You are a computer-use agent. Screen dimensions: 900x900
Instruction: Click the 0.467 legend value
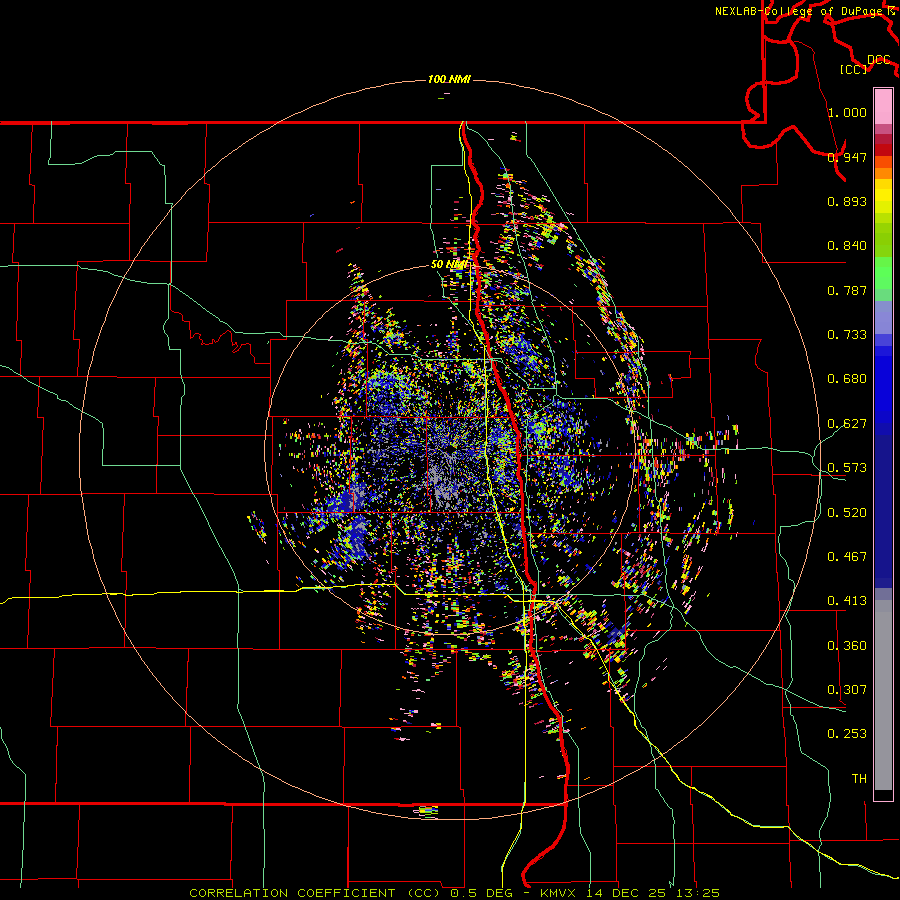click(847, 557)
